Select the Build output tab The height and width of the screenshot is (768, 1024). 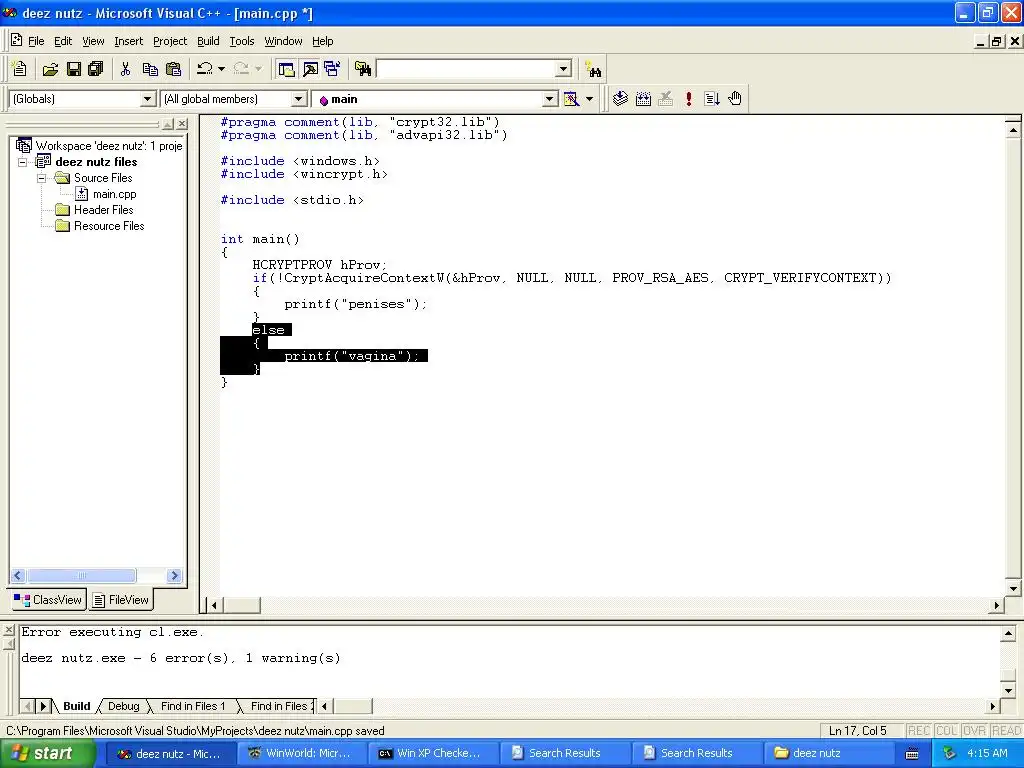pos(76,706)
